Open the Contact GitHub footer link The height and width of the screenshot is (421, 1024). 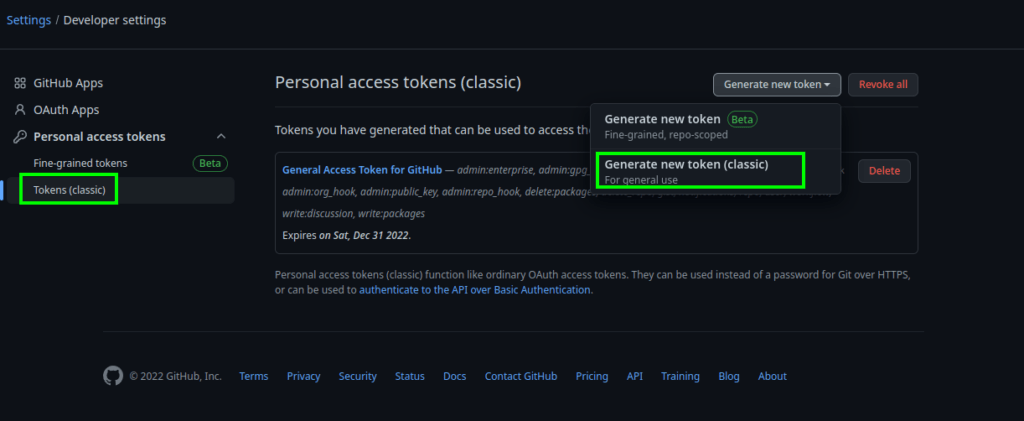point(520,376)
